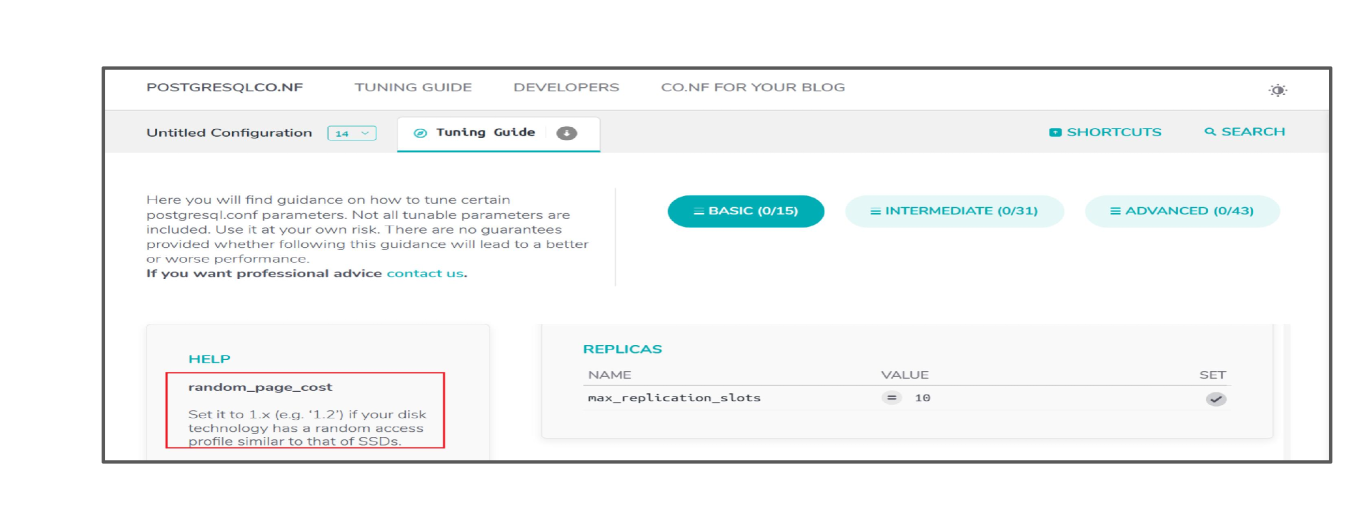Switch to the Tuning Guide tab
The height and width of the screenshot is (506, 1348).
point(498,133)
